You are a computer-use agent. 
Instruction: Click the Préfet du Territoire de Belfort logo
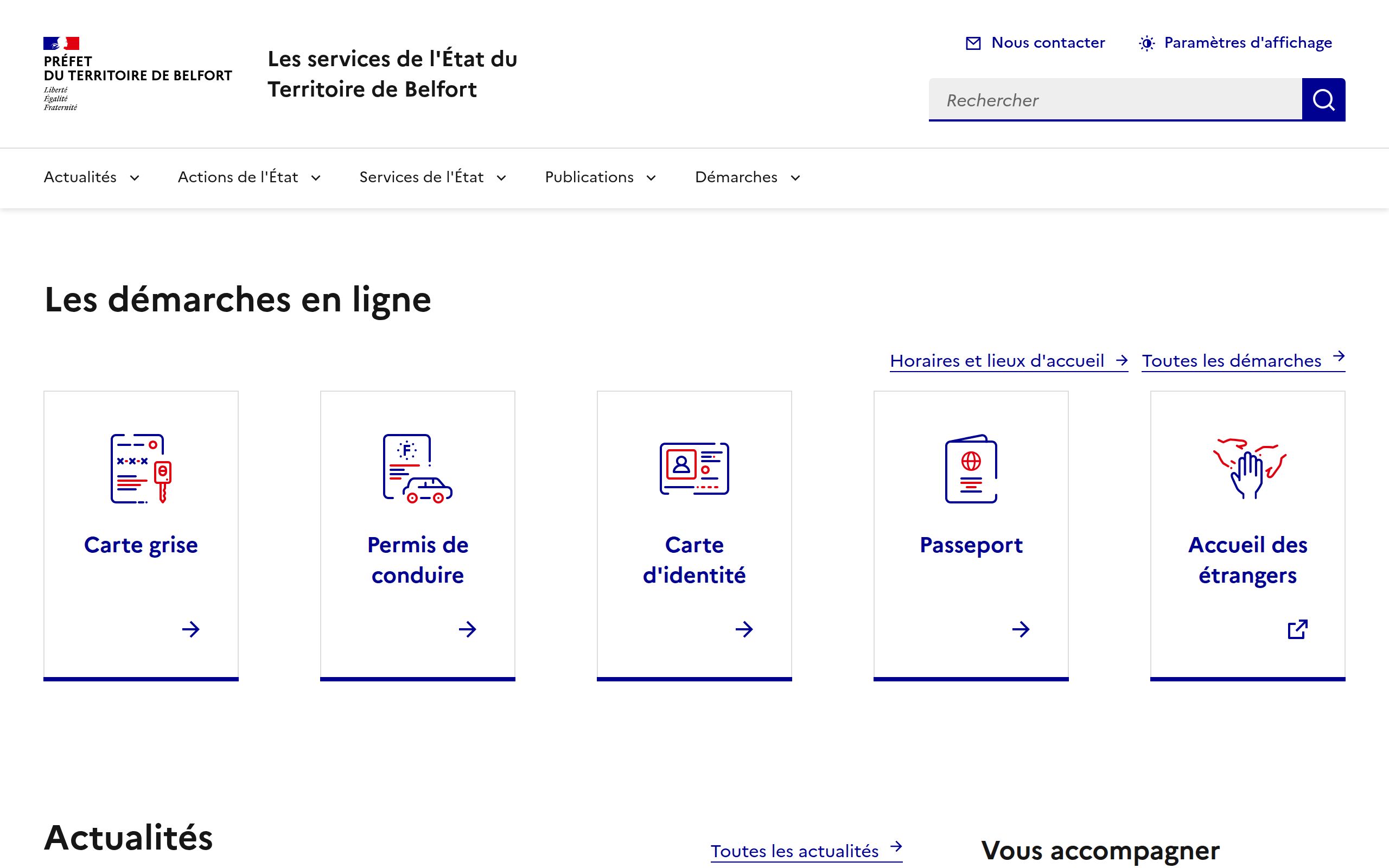click(138, 74)
